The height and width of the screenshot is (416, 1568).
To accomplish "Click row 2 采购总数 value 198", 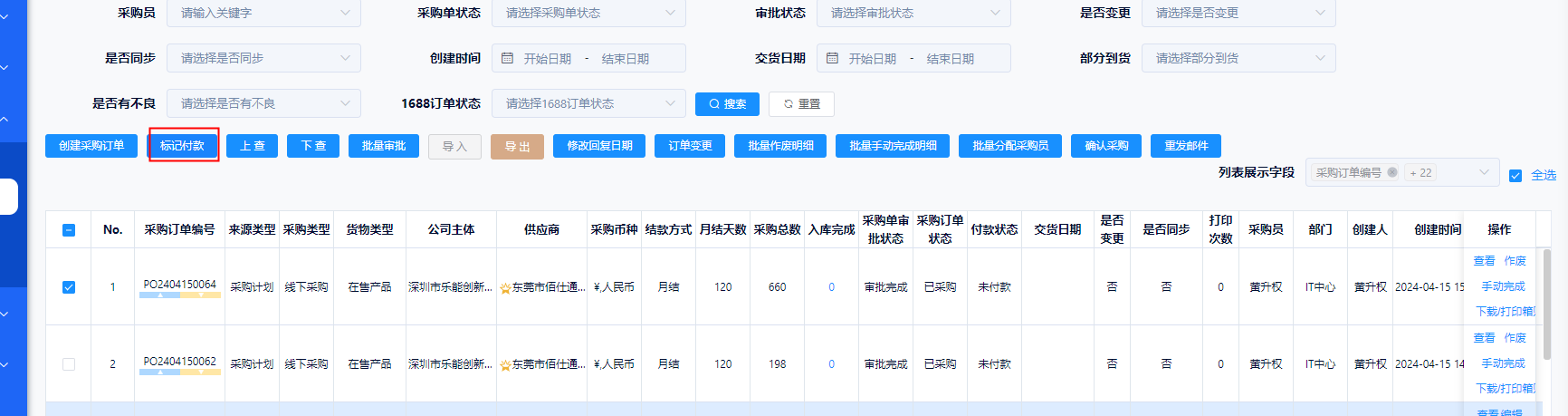I will pos(777,364).
